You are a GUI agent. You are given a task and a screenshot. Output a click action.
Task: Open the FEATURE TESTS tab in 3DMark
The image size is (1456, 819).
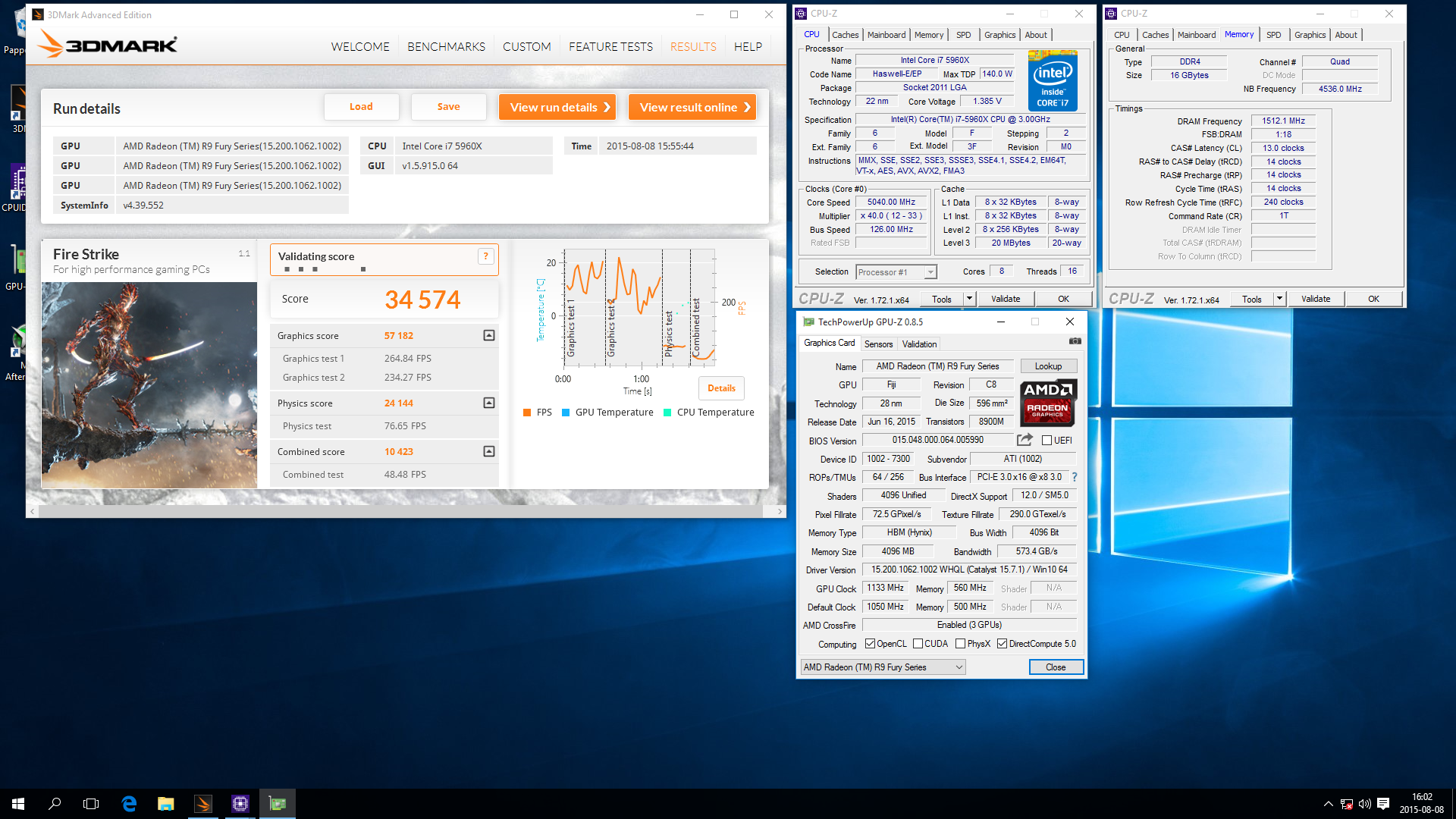click(x=610, y=46)
